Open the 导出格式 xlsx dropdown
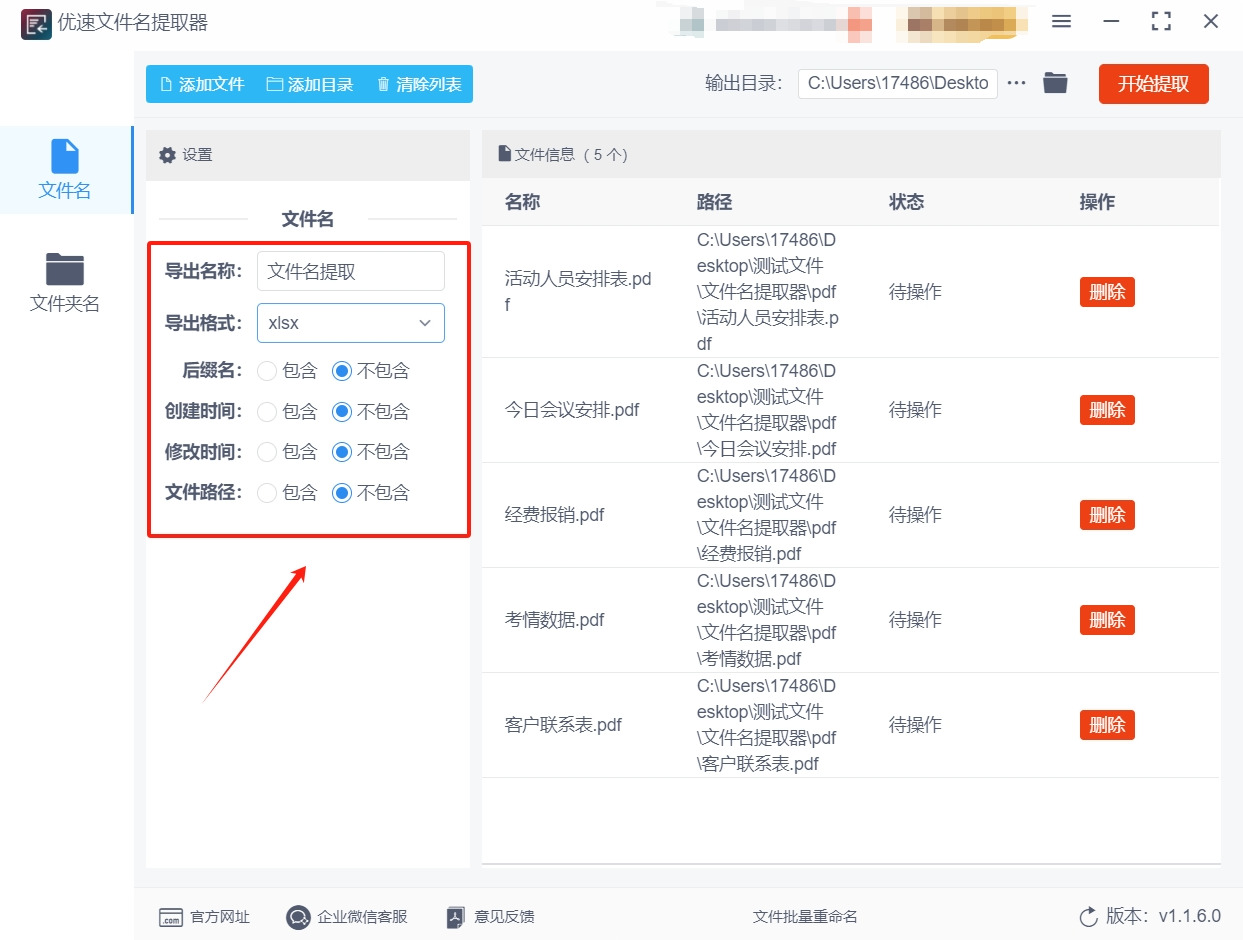1243x940 pixels. [350, 323]
